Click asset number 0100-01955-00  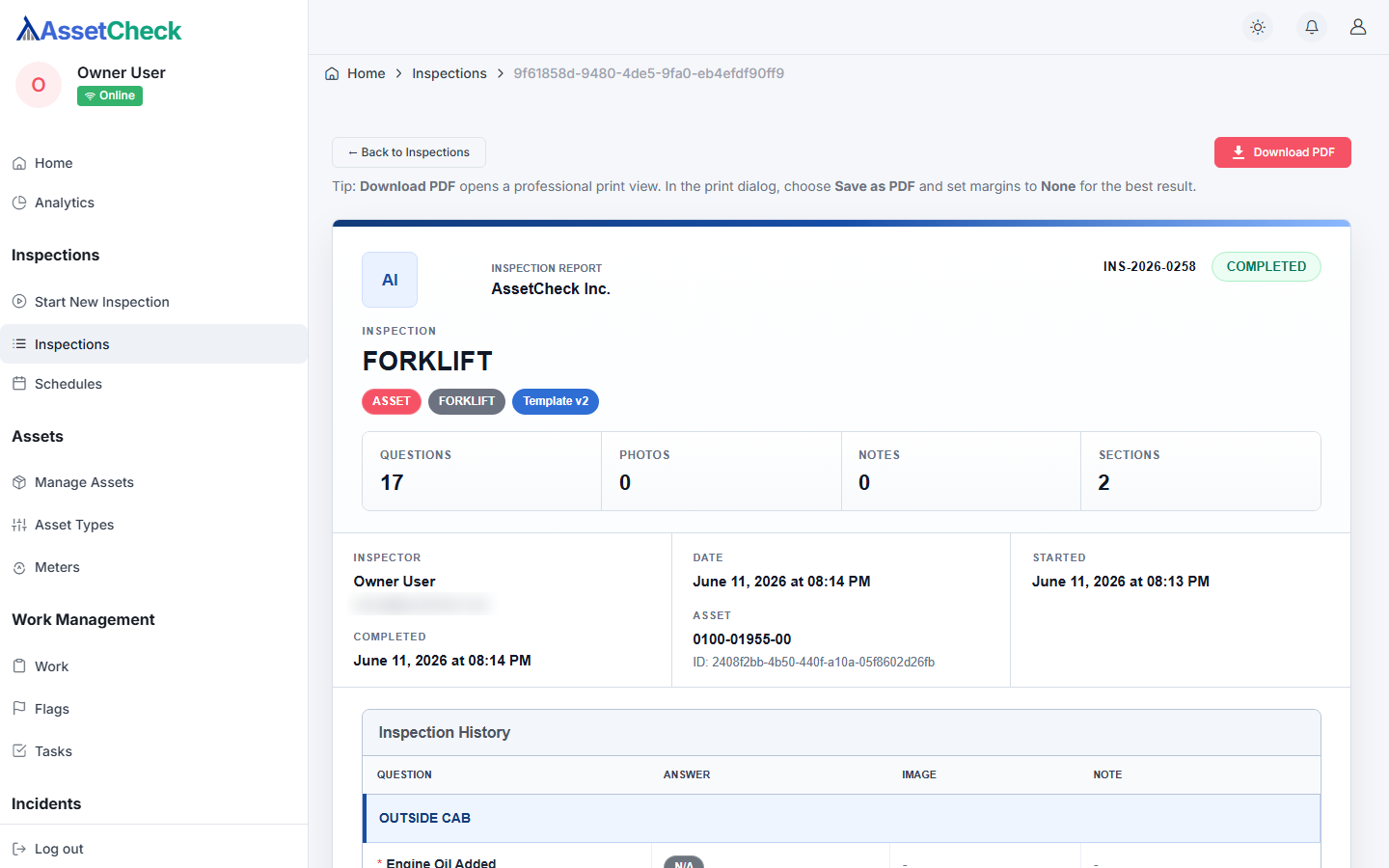point(742,639)
